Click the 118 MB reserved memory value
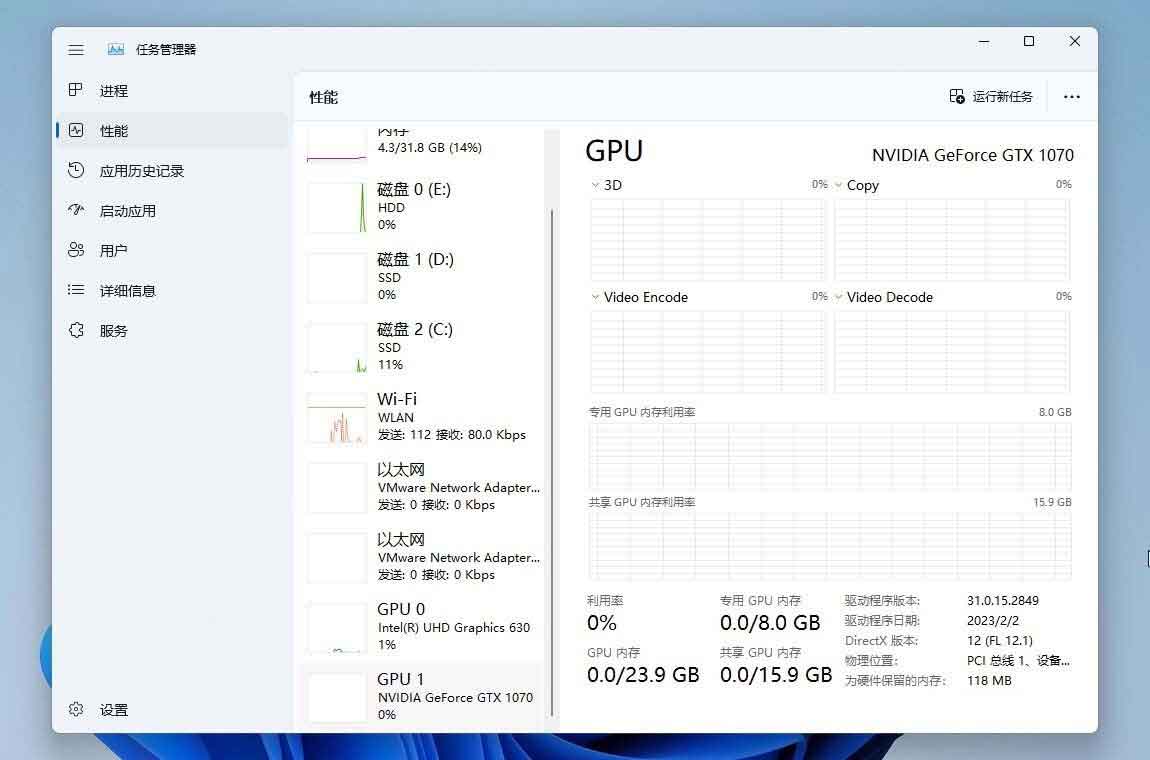The height and width of the screenshot is (760, 1150). (989, 681)
